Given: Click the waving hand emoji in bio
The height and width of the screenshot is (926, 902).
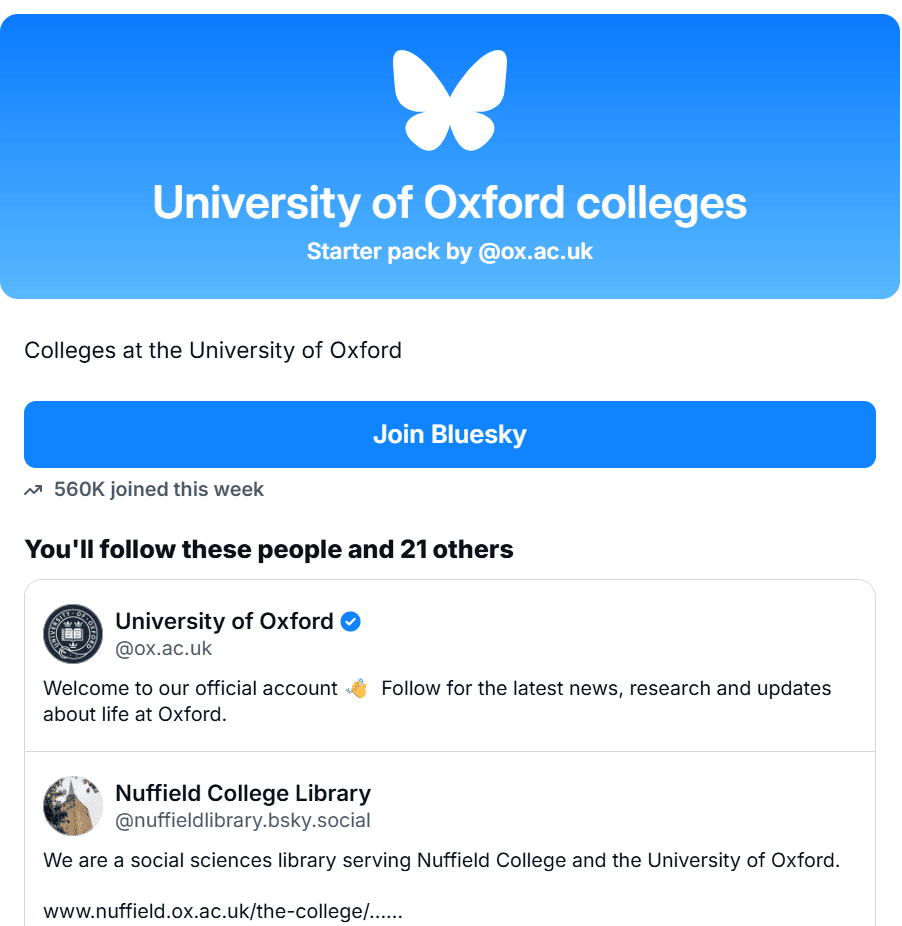Looking at the screenshot, I should click(357, 689).
